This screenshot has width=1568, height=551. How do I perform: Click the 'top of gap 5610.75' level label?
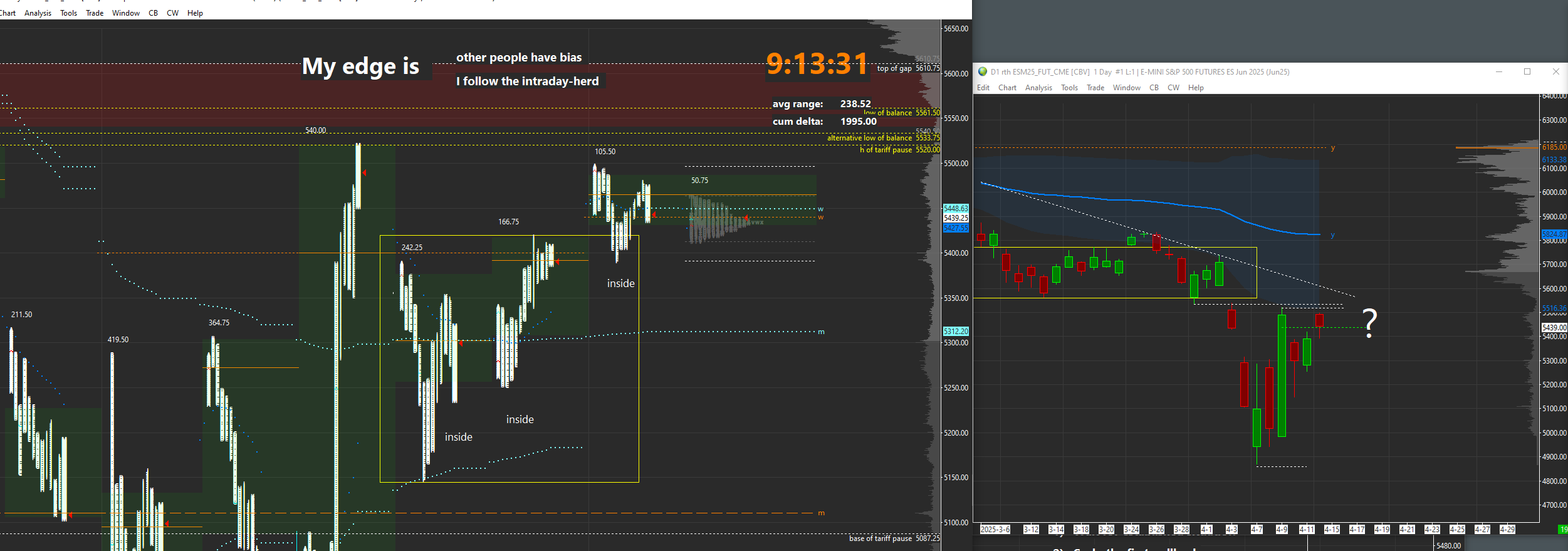tap(908, 68)
